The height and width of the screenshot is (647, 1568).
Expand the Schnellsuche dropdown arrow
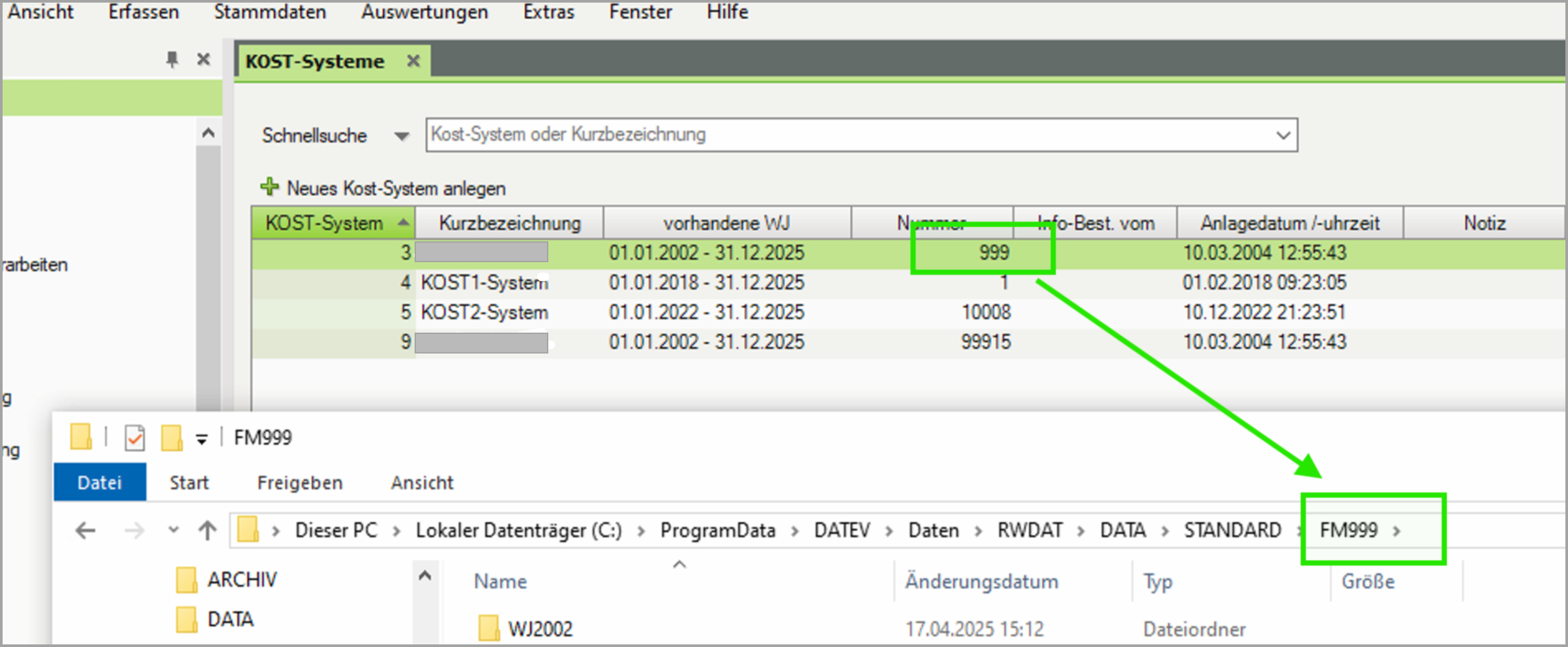(402, 136)
